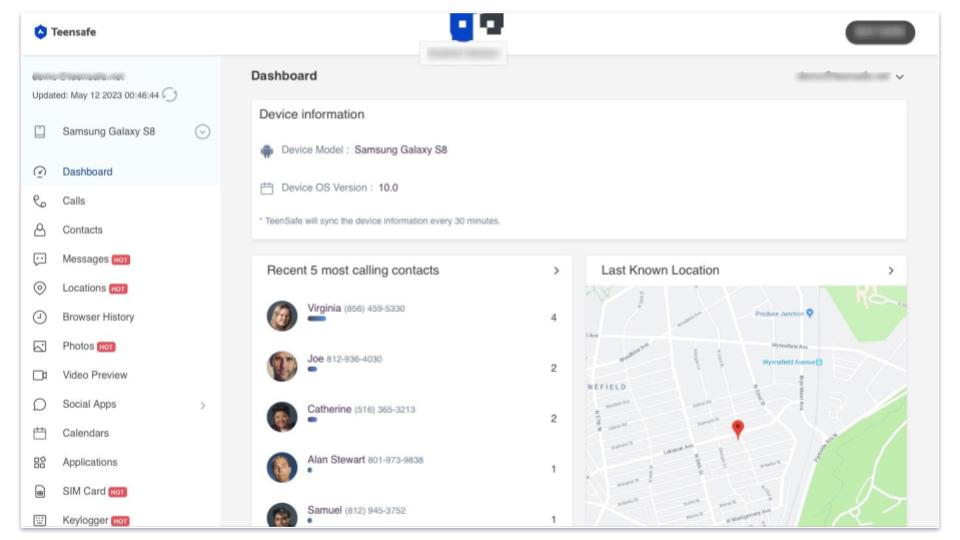
Task: Expand Last Known Location panel arrow
Action: [891, 271]
